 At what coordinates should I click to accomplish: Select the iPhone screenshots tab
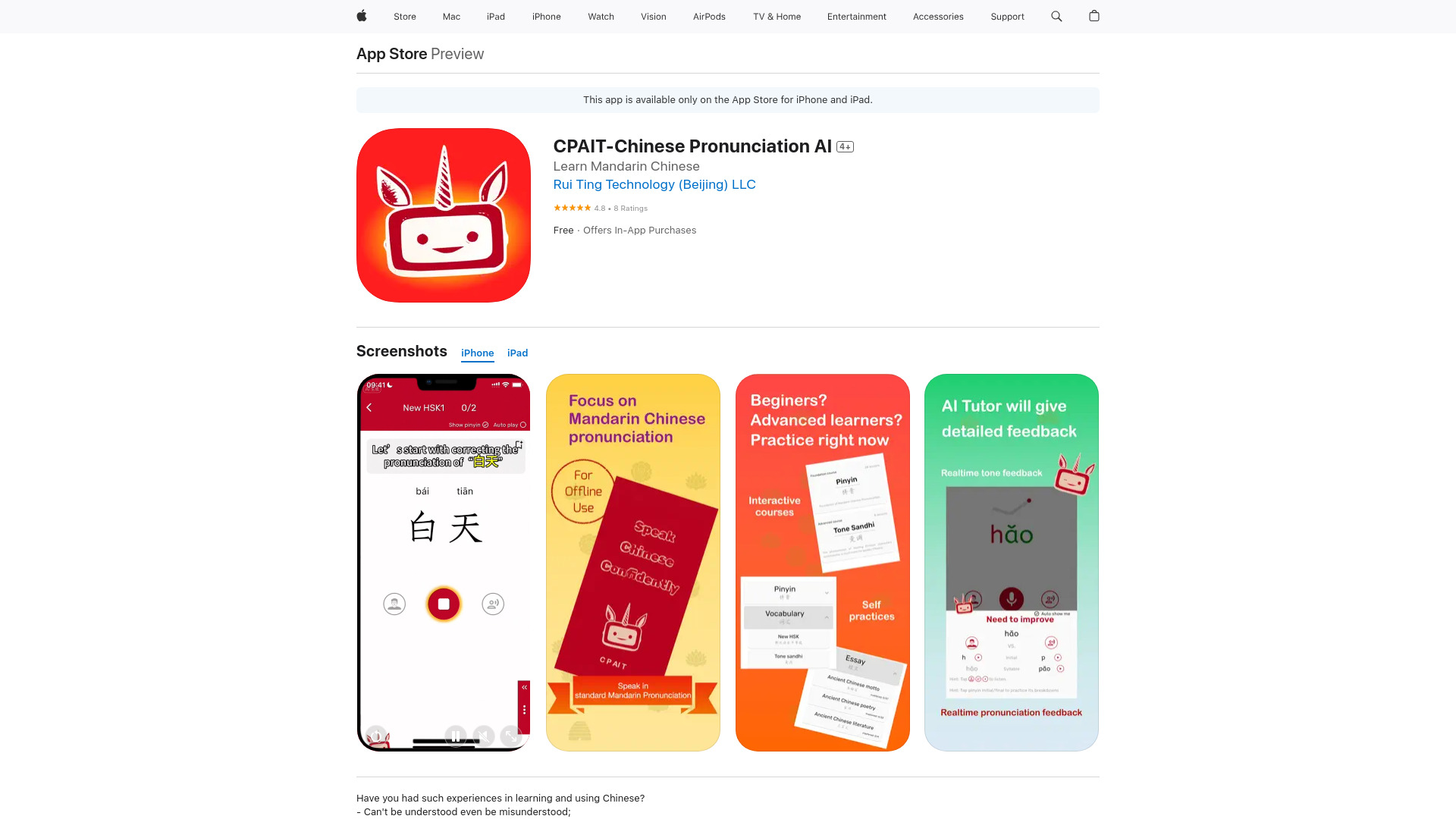click(x=477, y=353)
